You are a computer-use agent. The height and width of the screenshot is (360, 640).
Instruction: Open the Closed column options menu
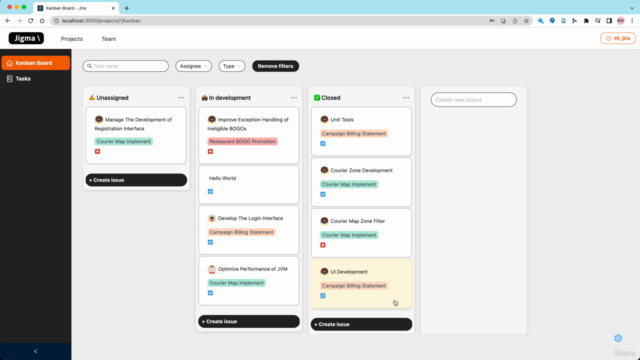coord(406,98)
